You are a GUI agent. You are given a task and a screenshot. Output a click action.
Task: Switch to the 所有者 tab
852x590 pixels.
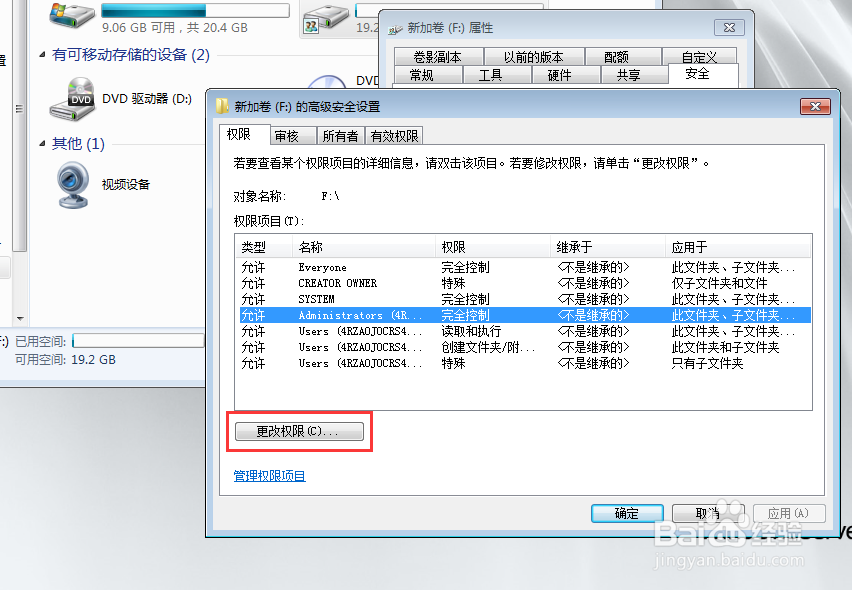340,136
